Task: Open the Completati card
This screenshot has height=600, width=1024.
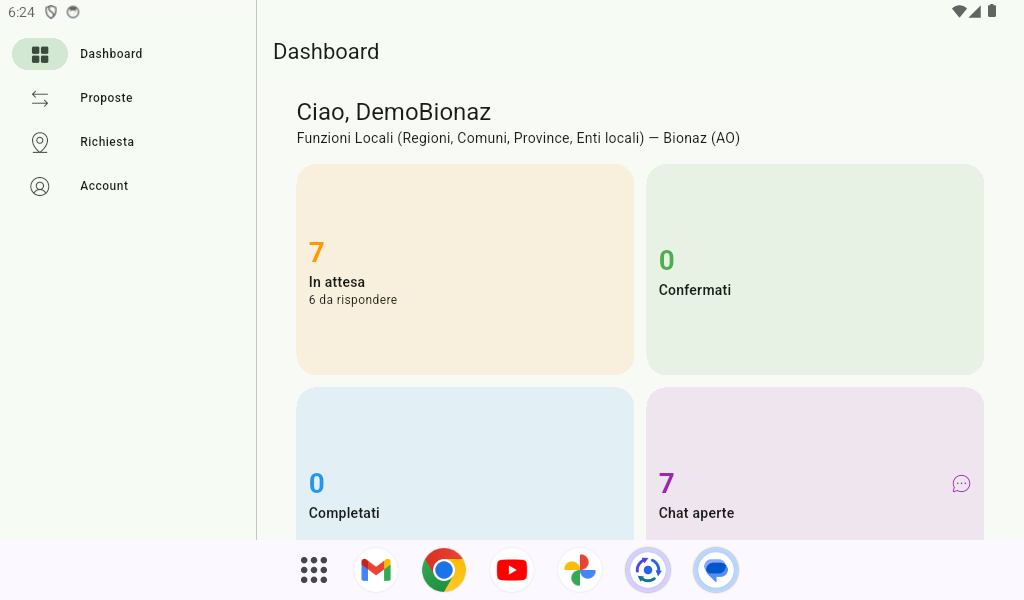Action: click(x=465, y=464)
